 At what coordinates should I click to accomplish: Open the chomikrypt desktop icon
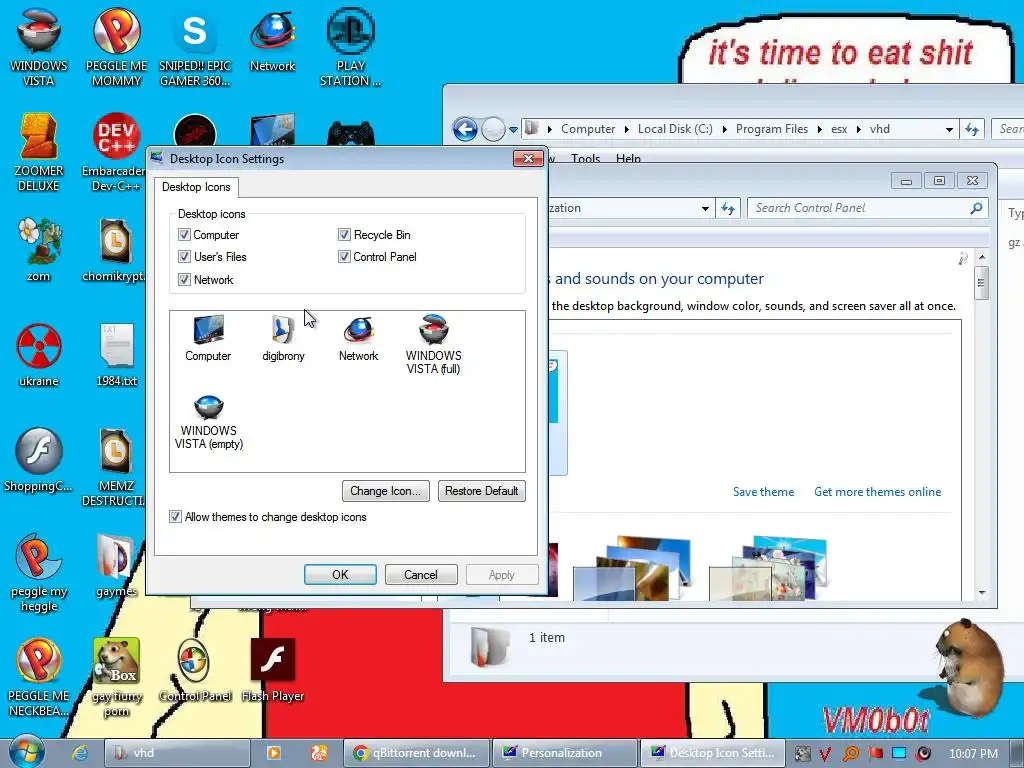[x=115, y=249]
